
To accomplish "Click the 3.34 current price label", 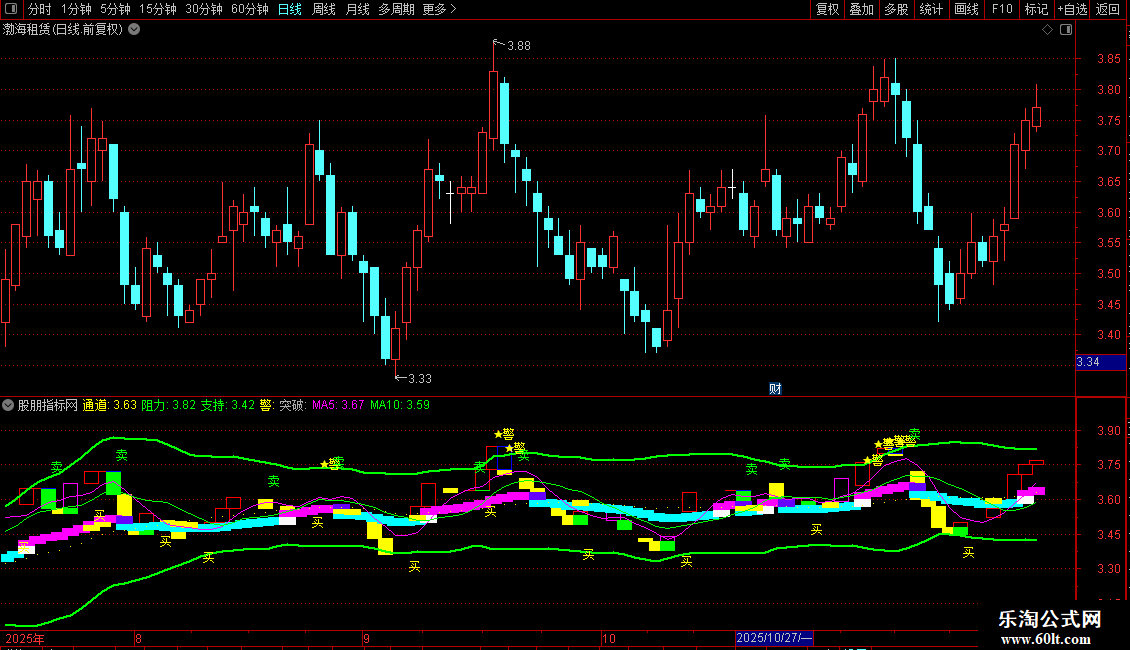I will pyautogui.click(x=1100, y=361).
